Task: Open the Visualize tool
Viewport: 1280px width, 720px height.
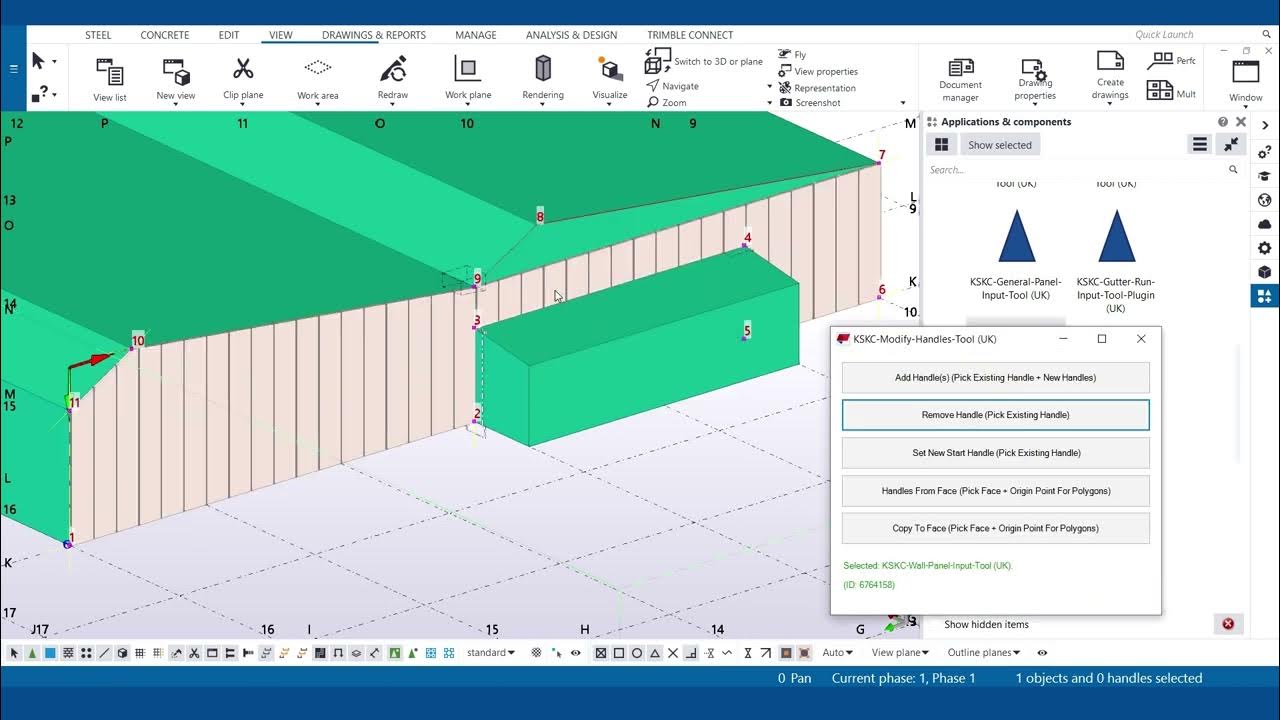Action: (x=610, y=80)
